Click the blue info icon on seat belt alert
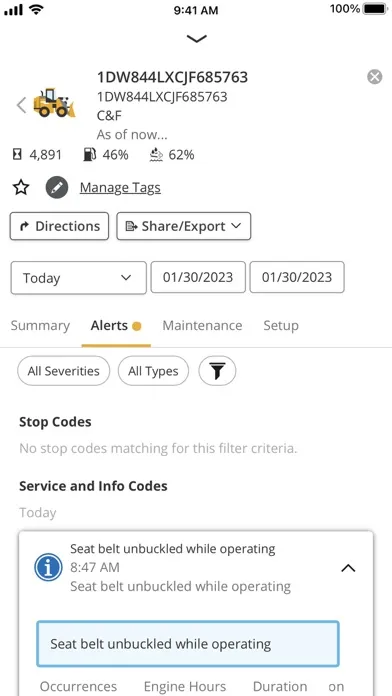Screen dimensions: 392x696 48,567
